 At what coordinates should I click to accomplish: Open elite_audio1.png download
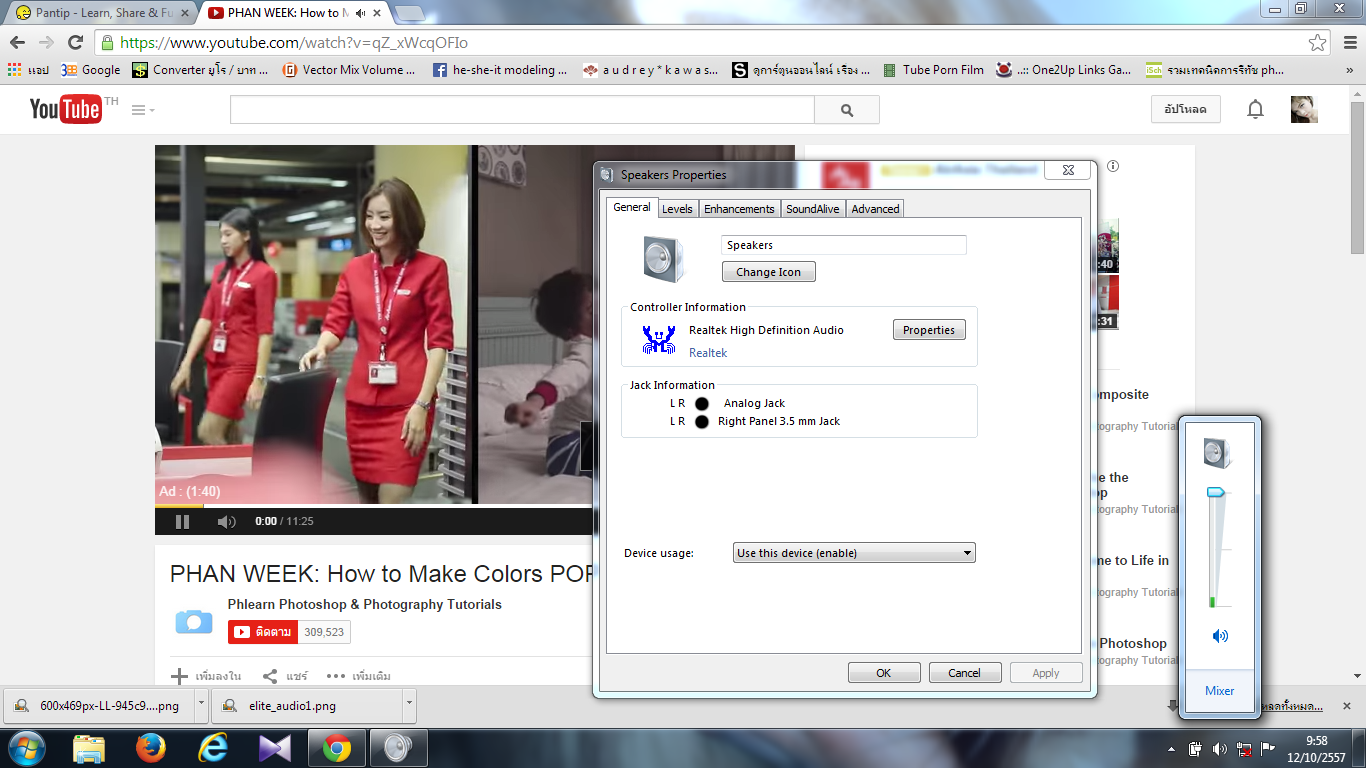pyautogui.click(x=305, y=705)
